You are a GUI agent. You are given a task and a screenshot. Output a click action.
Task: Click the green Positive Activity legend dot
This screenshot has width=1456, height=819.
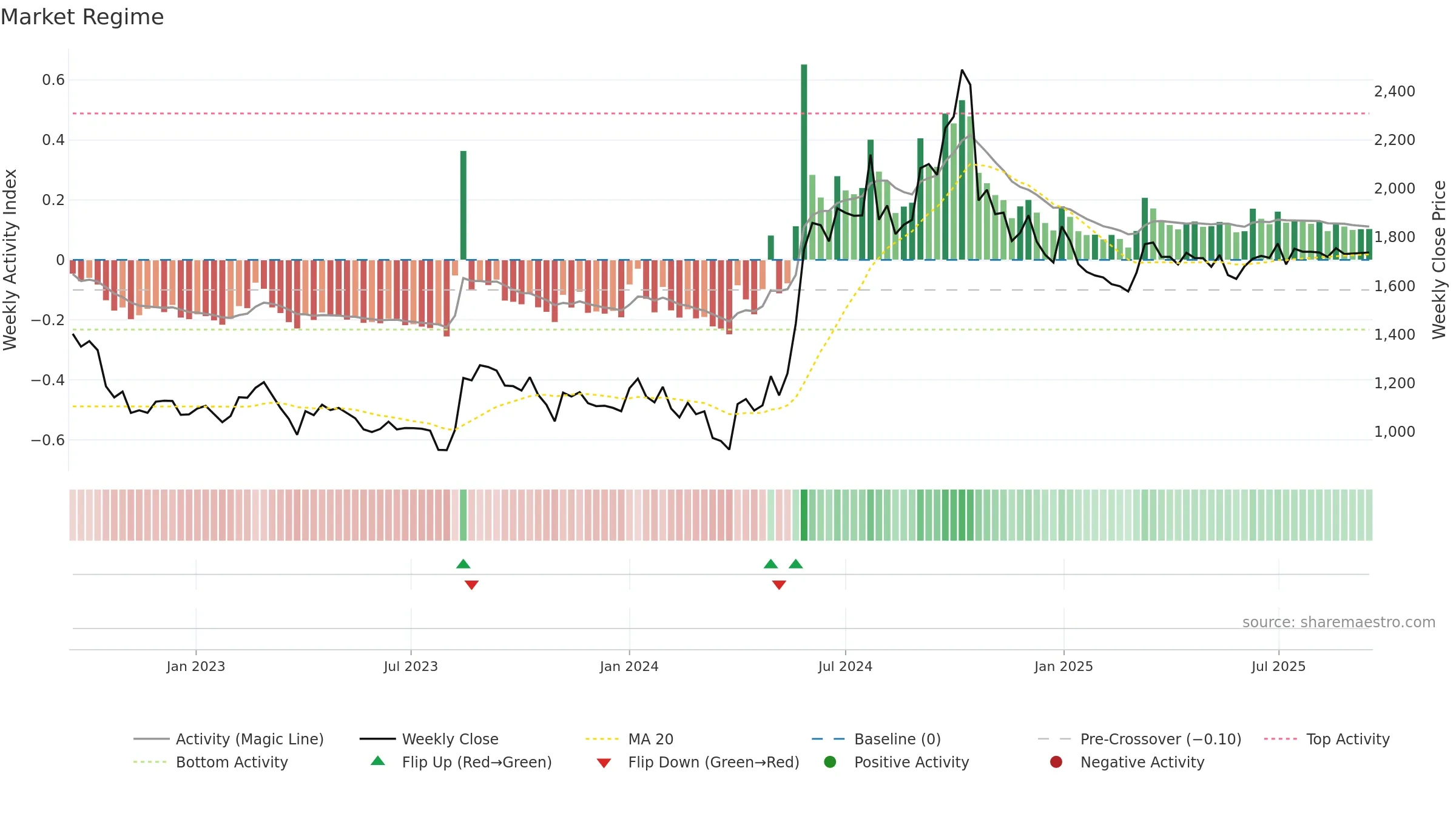tap(830, 762)
